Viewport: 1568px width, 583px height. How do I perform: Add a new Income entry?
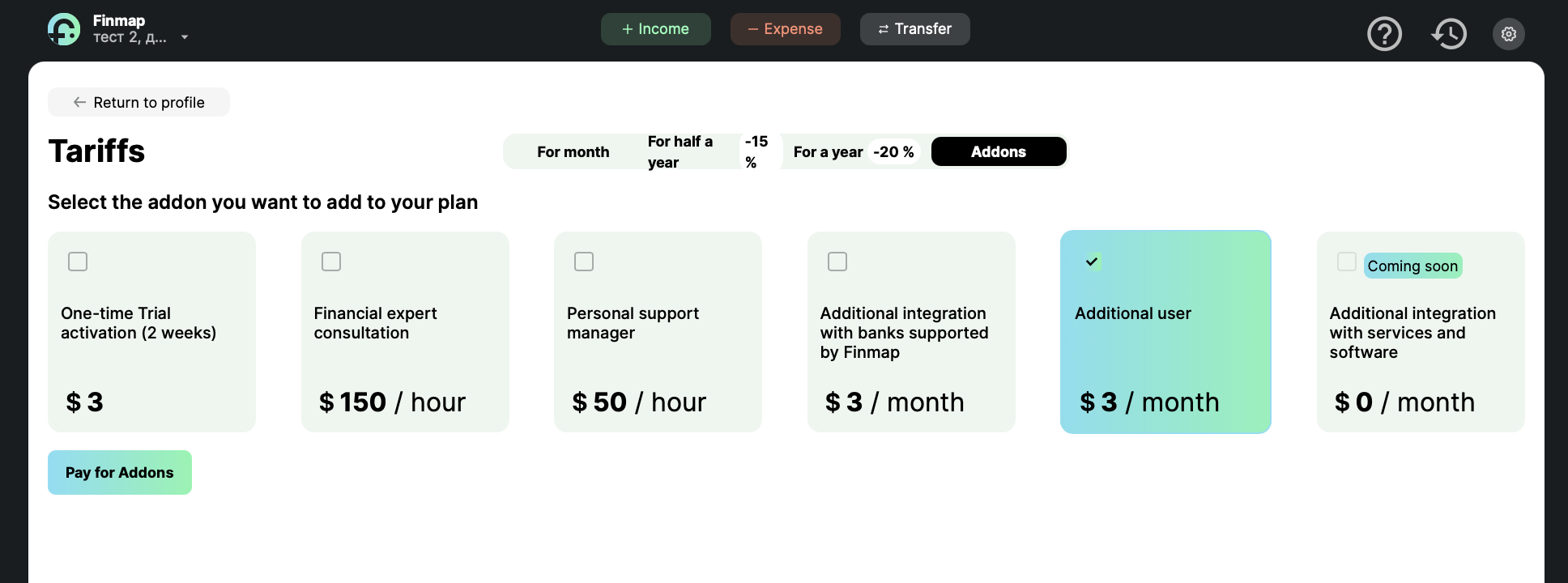(655, 29)
